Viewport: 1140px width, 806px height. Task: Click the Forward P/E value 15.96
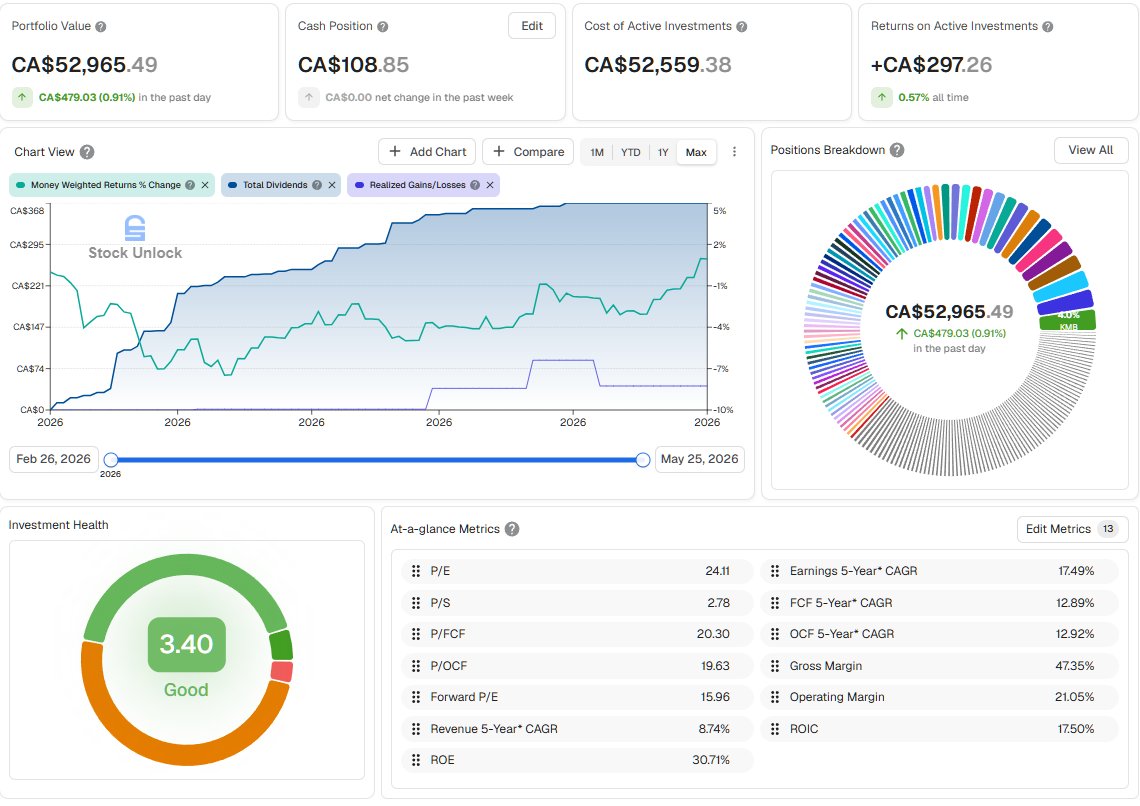tap(715, 697)
